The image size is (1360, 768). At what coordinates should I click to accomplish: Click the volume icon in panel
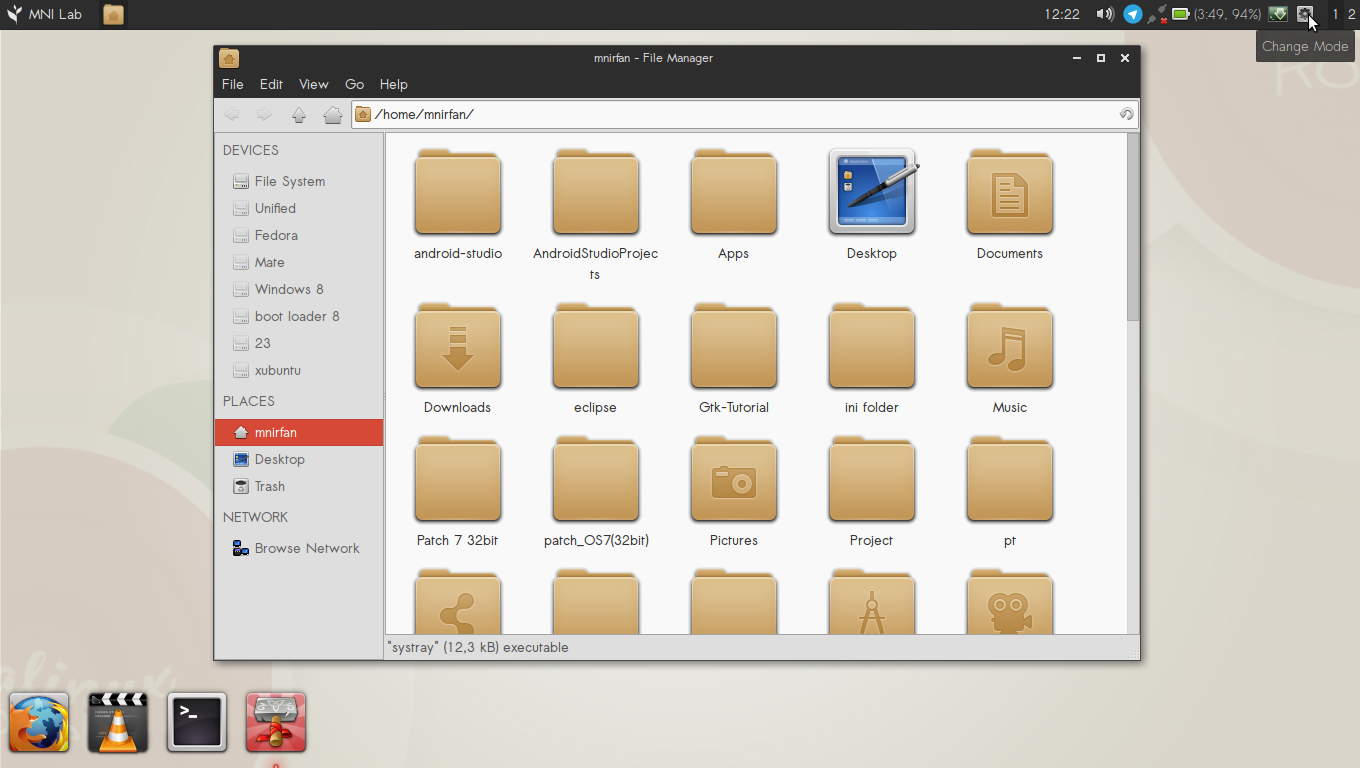[1105, 14]
